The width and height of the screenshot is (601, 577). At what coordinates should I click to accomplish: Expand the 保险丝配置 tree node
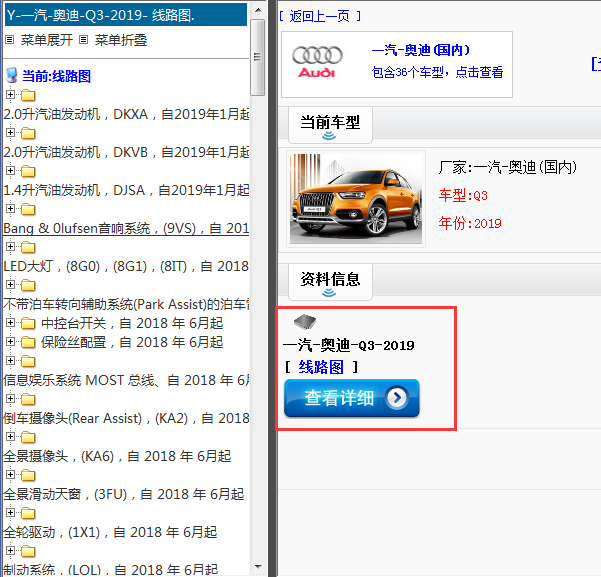(x=10, y=342)
